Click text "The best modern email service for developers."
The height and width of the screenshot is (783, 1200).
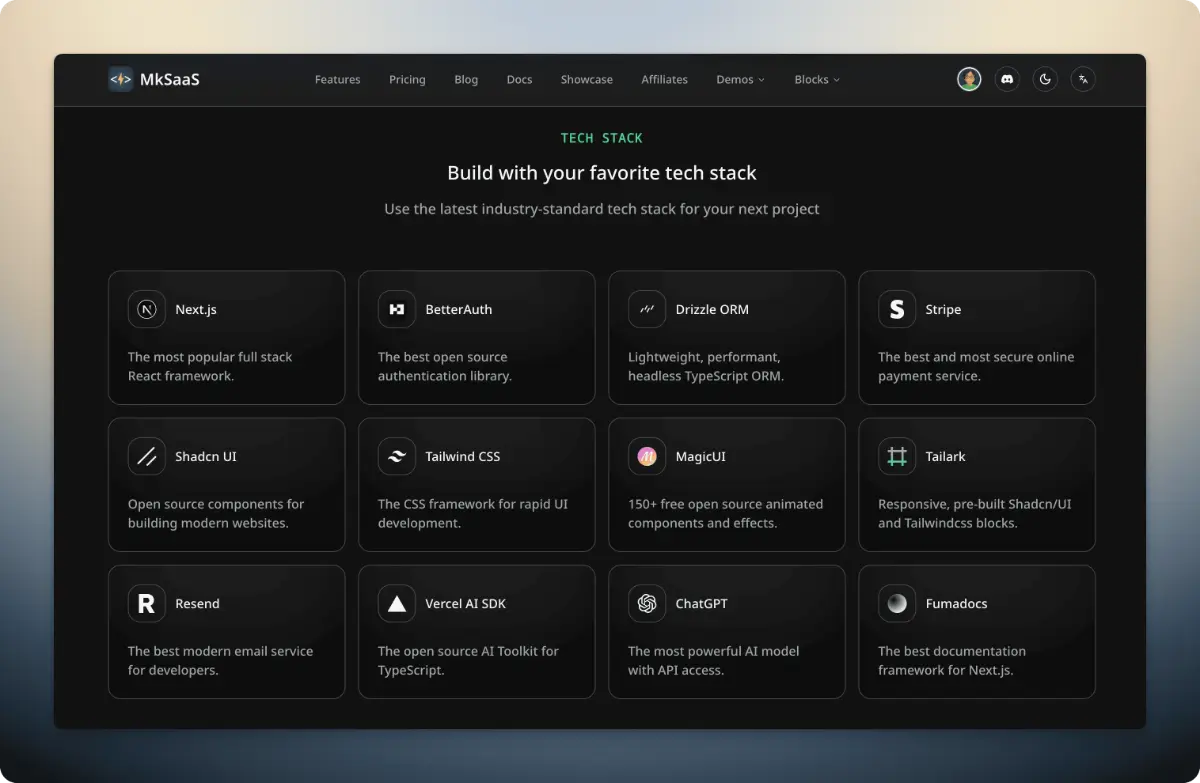(220, 660)
